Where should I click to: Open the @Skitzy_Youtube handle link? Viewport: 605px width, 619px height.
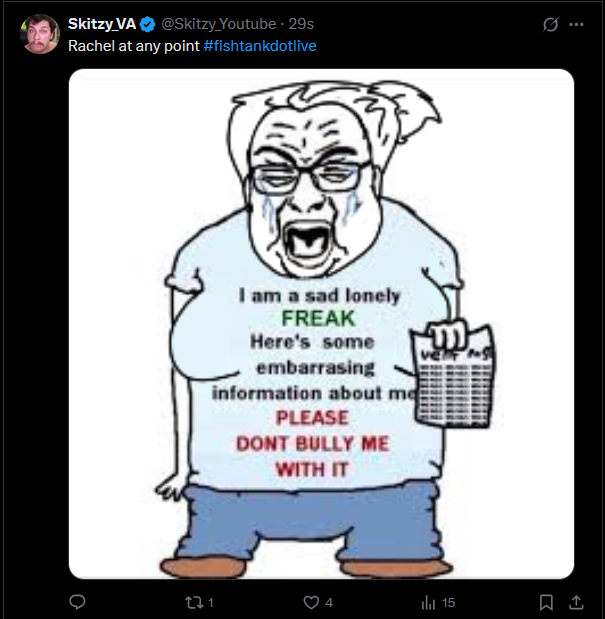(x=219, y=24)
